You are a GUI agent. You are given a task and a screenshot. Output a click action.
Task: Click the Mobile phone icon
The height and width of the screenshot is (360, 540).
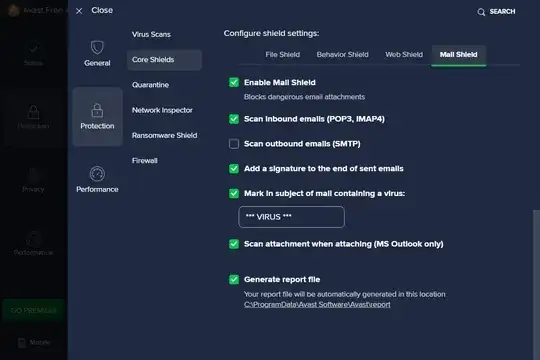22,342
